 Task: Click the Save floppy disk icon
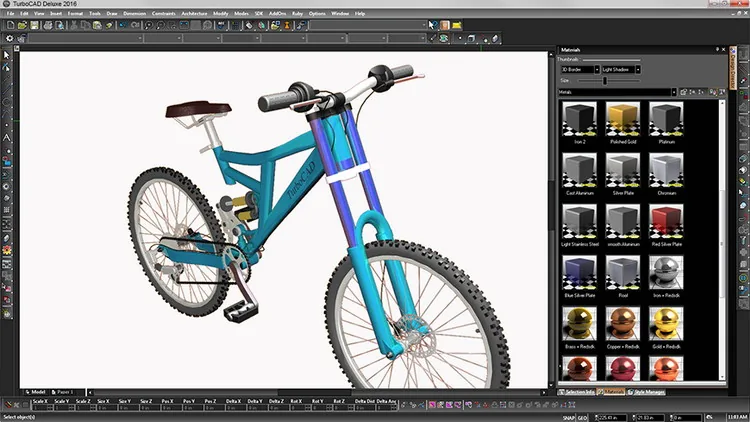point(34,25)
